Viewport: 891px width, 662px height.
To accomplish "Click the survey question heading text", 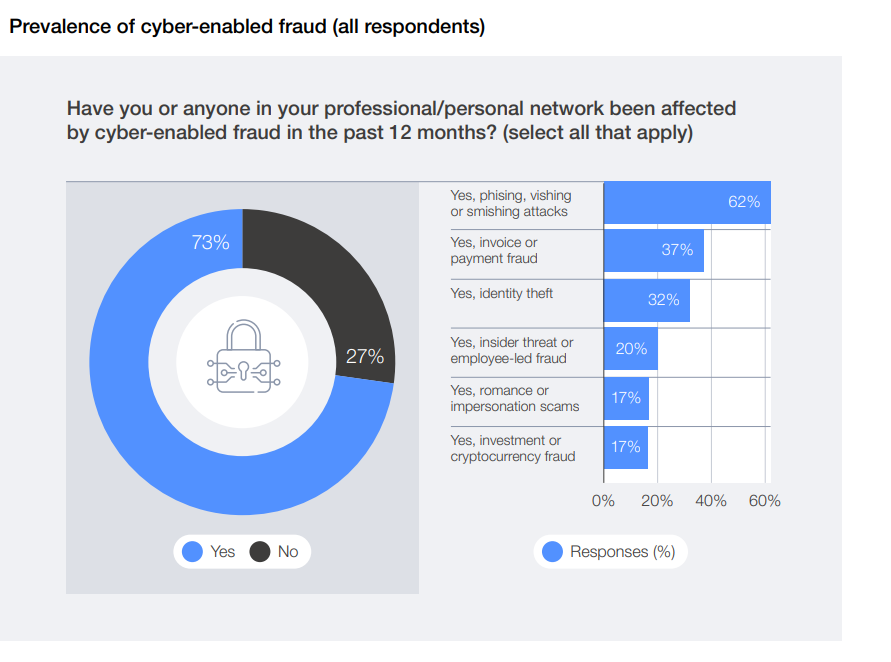I will pos(400,120).
